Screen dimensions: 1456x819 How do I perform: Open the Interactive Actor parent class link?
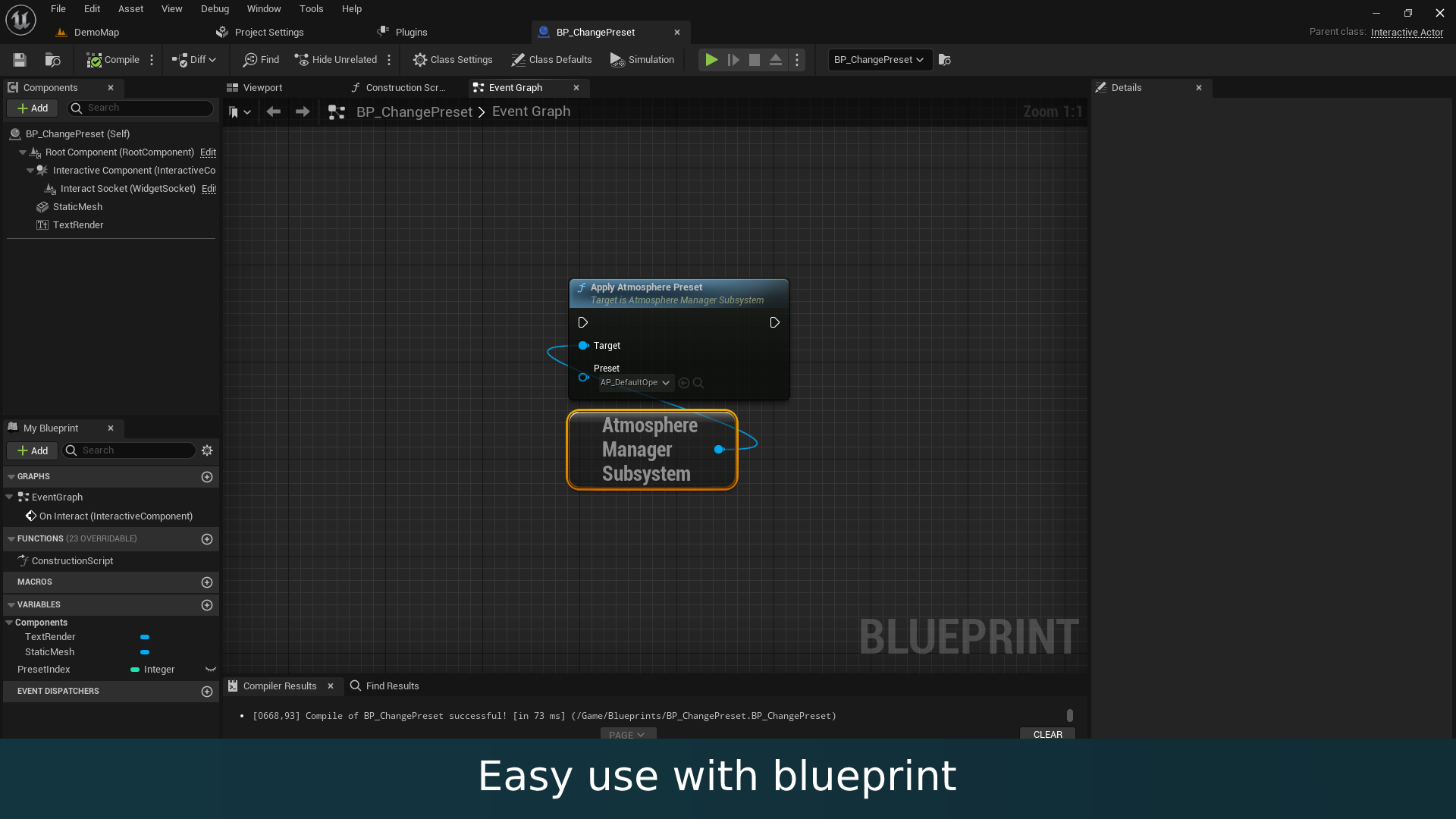1407,32
